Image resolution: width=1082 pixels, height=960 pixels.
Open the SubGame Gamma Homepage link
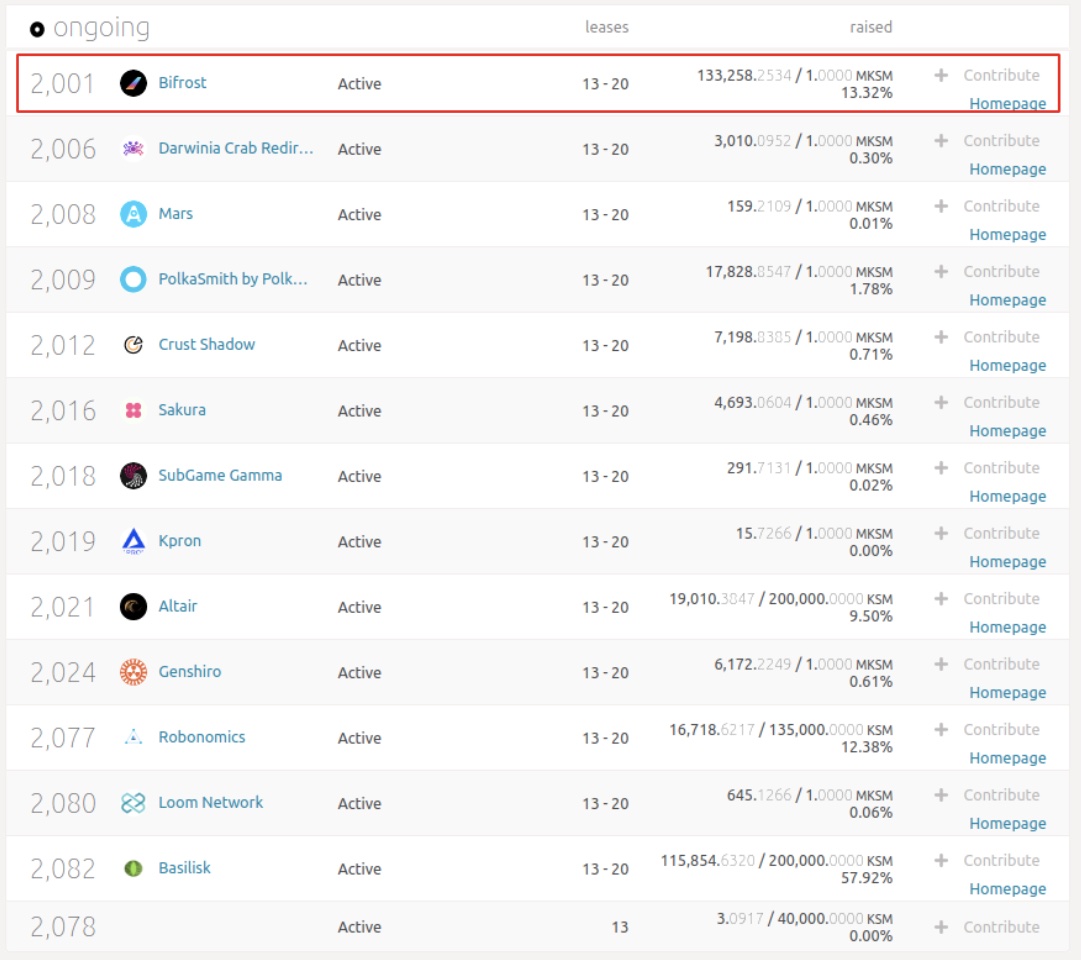point(1007,496)
